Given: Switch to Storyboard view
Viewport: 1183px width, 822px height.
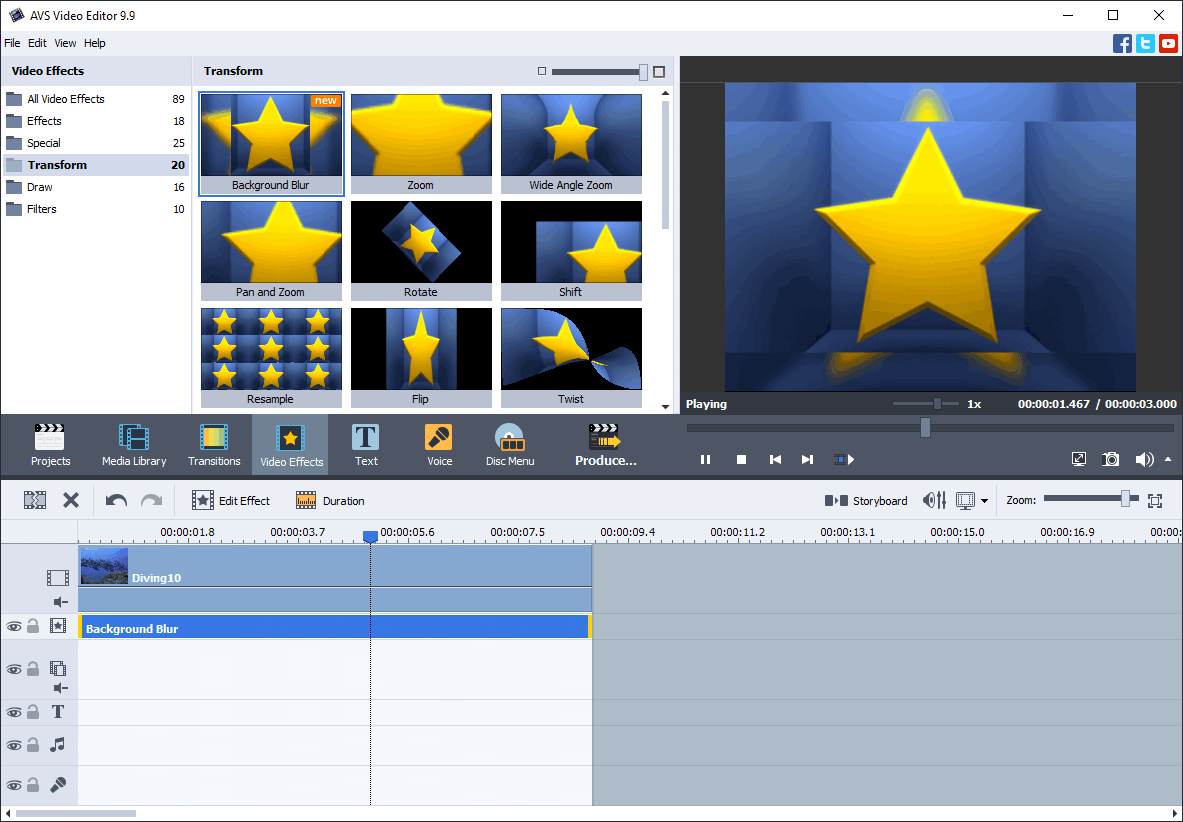Looking at the screenshot, I should point(866,500).
